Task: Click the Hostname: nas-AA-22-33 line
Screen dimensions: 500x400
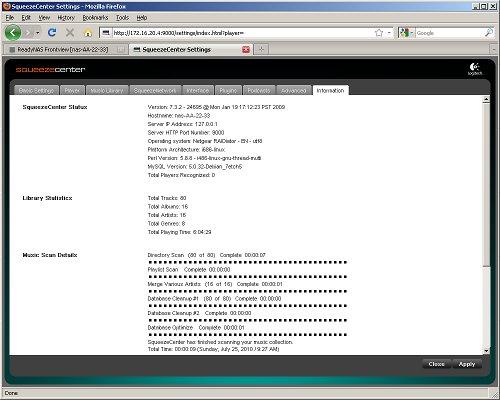Action: pos(179,116)
